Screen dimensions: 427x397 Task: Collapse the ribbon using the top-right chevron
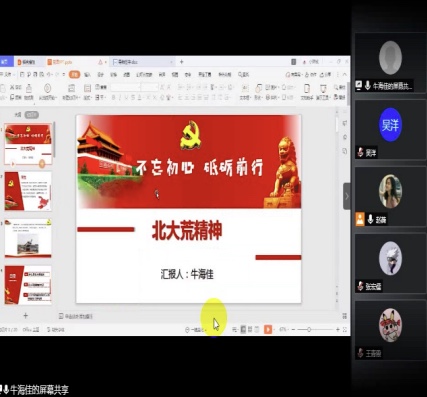(x=345, y=74)
